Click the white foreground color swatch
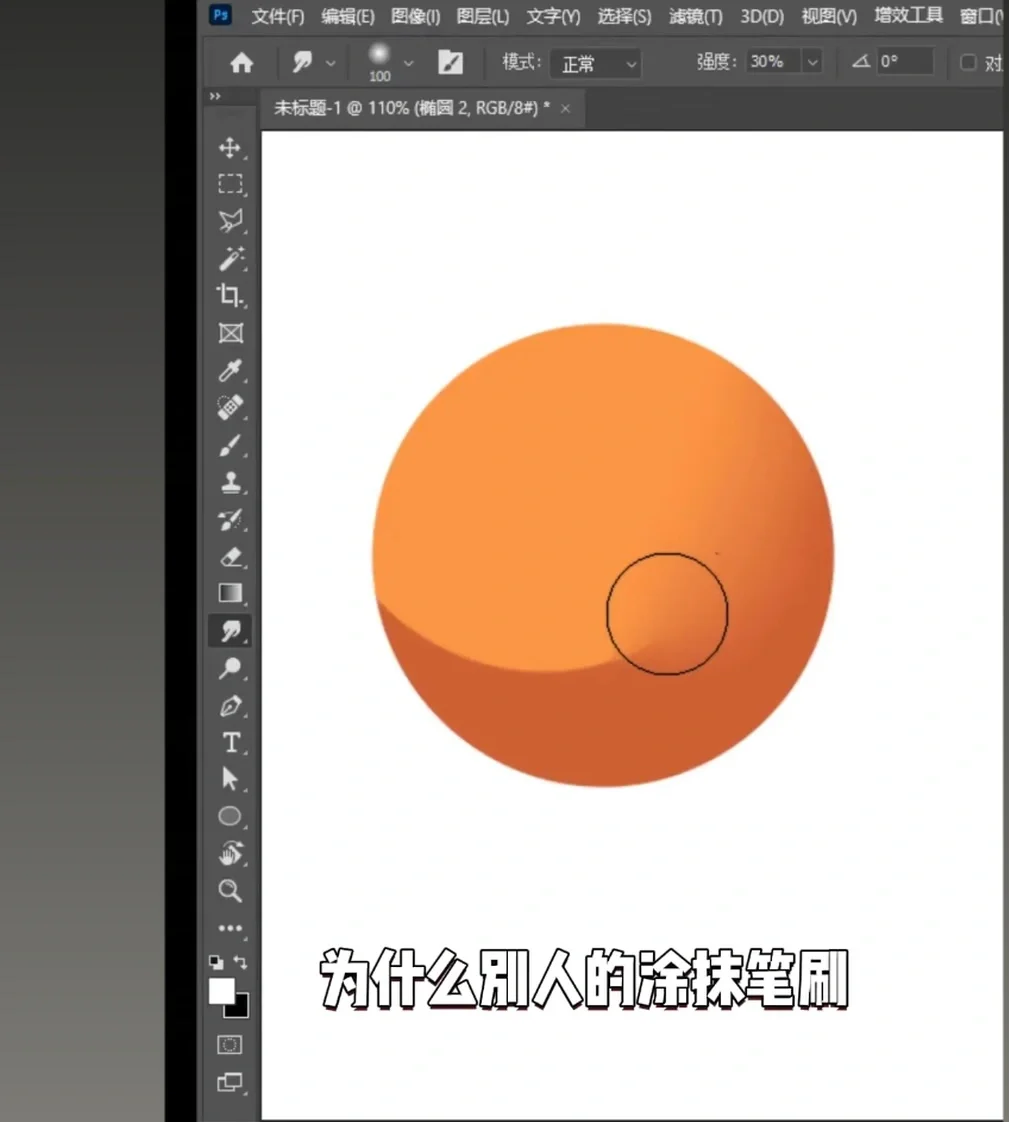The width and height of the screenshot is (1009, 1122). point(221,990)
